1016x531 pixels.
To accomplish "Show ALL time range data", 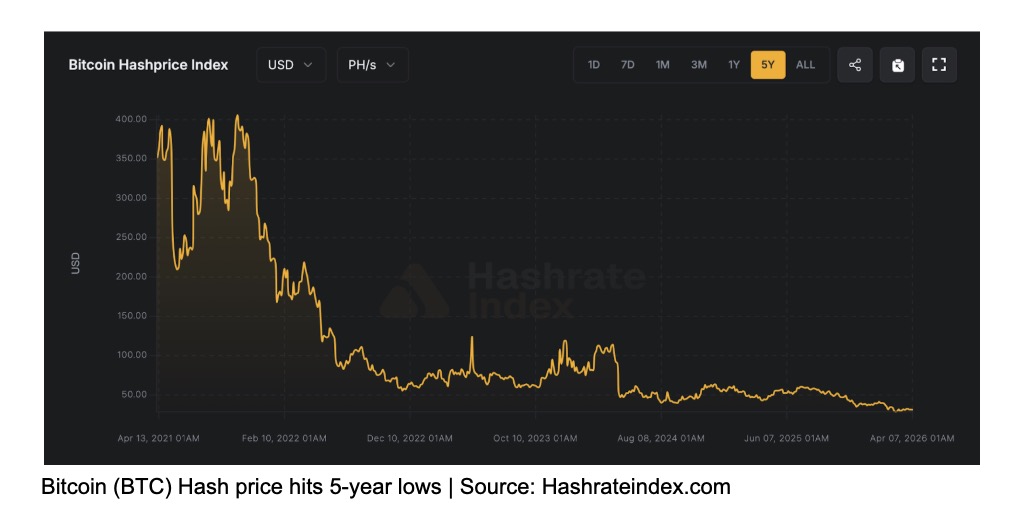I will pos(805,65).
